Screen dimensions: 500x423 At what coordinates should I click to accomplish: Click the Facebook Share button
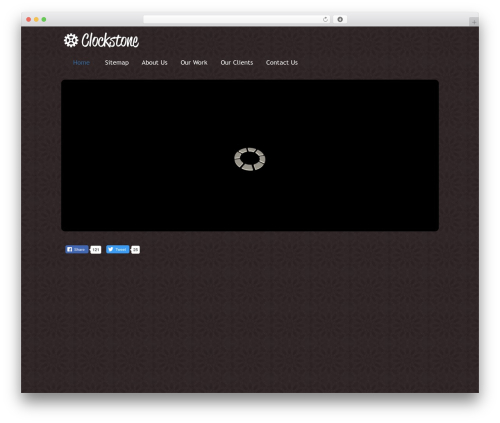point(77,249)
